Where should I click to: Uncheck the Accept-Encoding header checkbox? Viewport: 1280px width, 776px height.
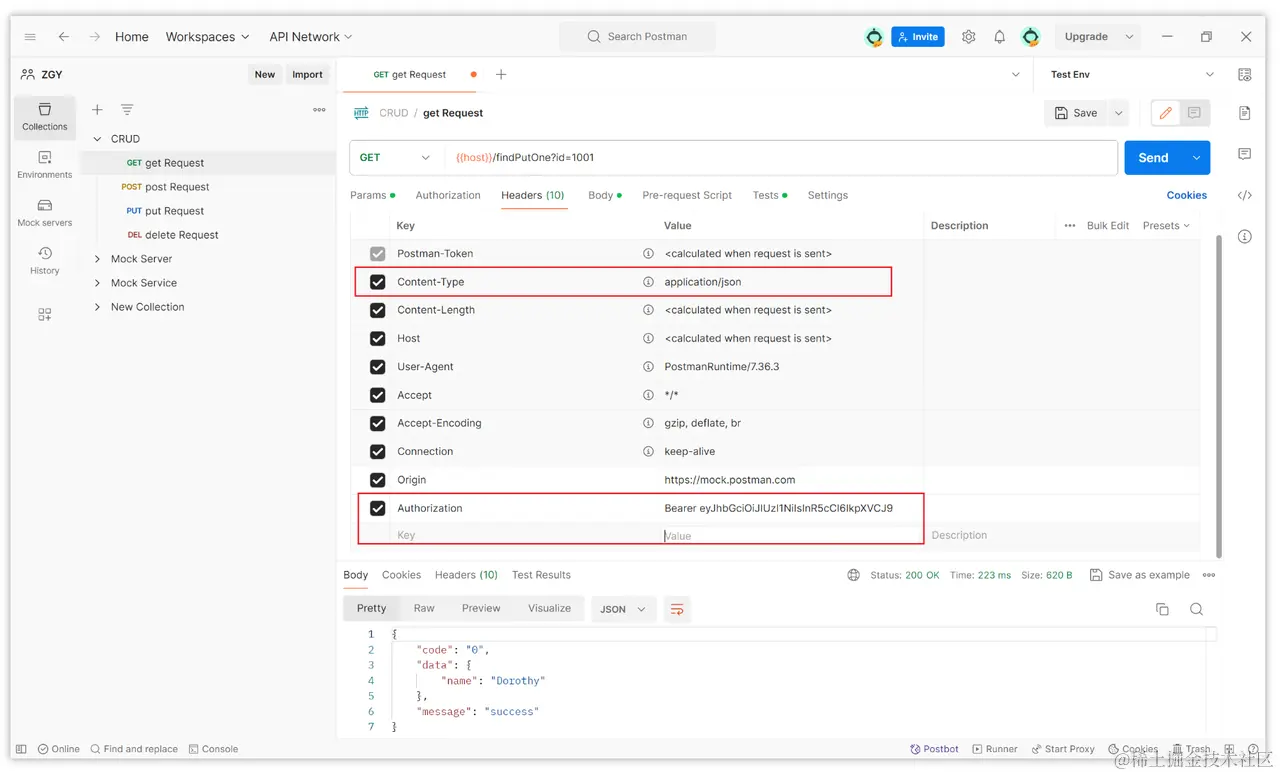[x=377, y=423]
